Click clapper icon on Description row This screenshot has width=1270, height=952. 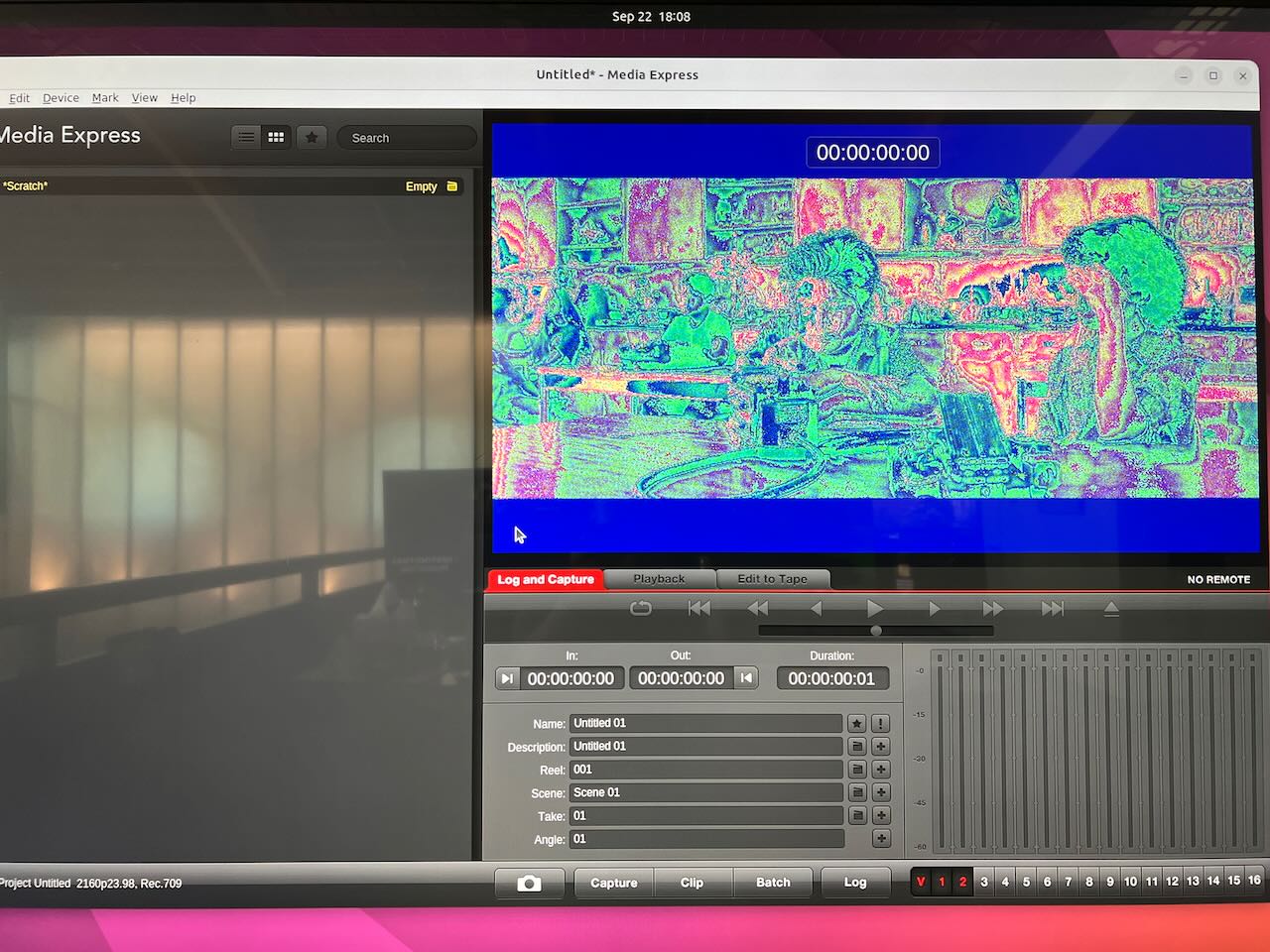click(857, 746)
